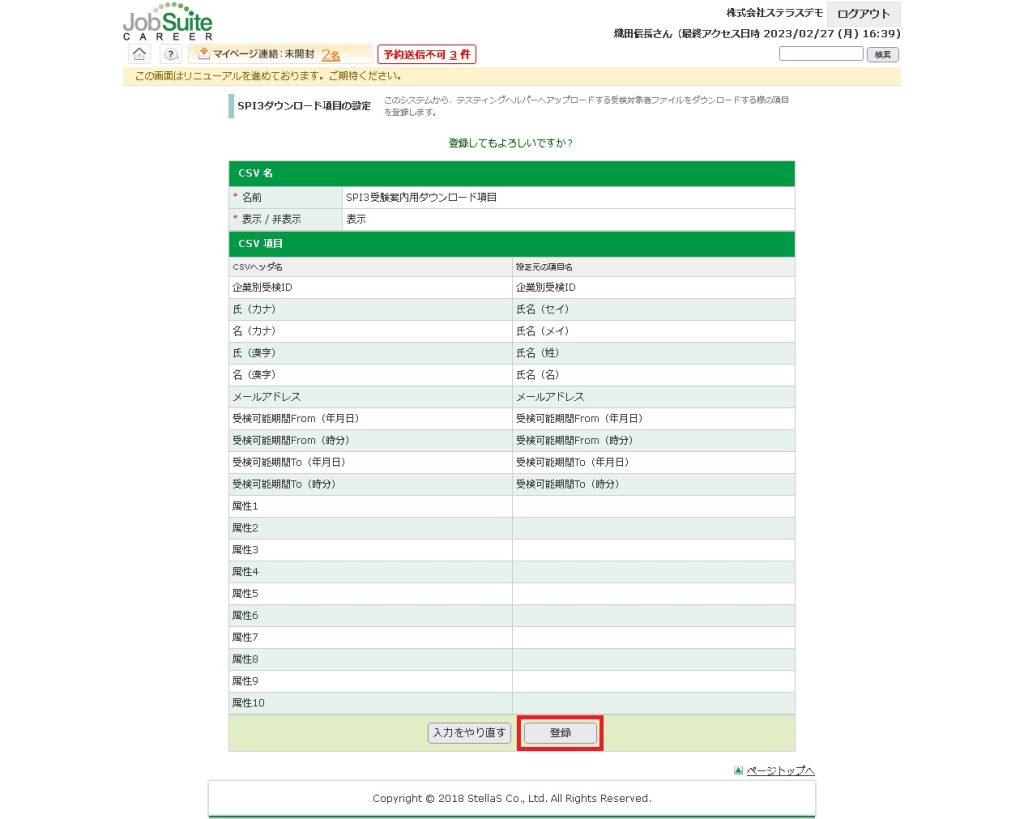Click the SPI3ダウンロード項目の設定 page title
The width and height of the screenshot is (1024, 819).
[x=304, y=106]
